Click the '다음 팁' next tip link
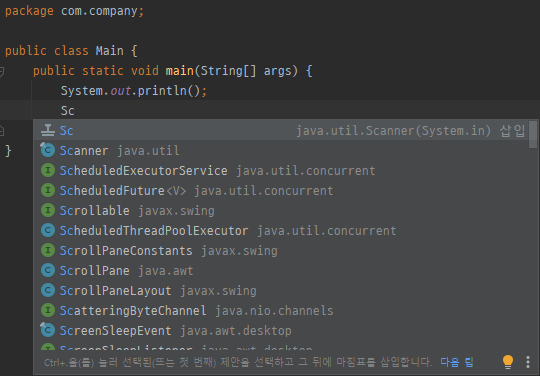This screenshot has width=540, height=376. click(x=457, y=362)
